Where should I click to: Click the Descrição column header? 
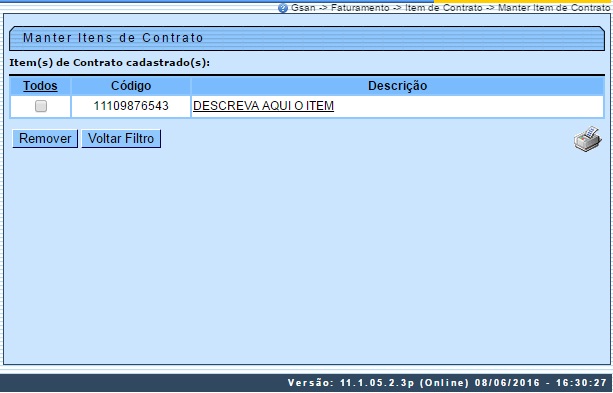coord(397,86)
